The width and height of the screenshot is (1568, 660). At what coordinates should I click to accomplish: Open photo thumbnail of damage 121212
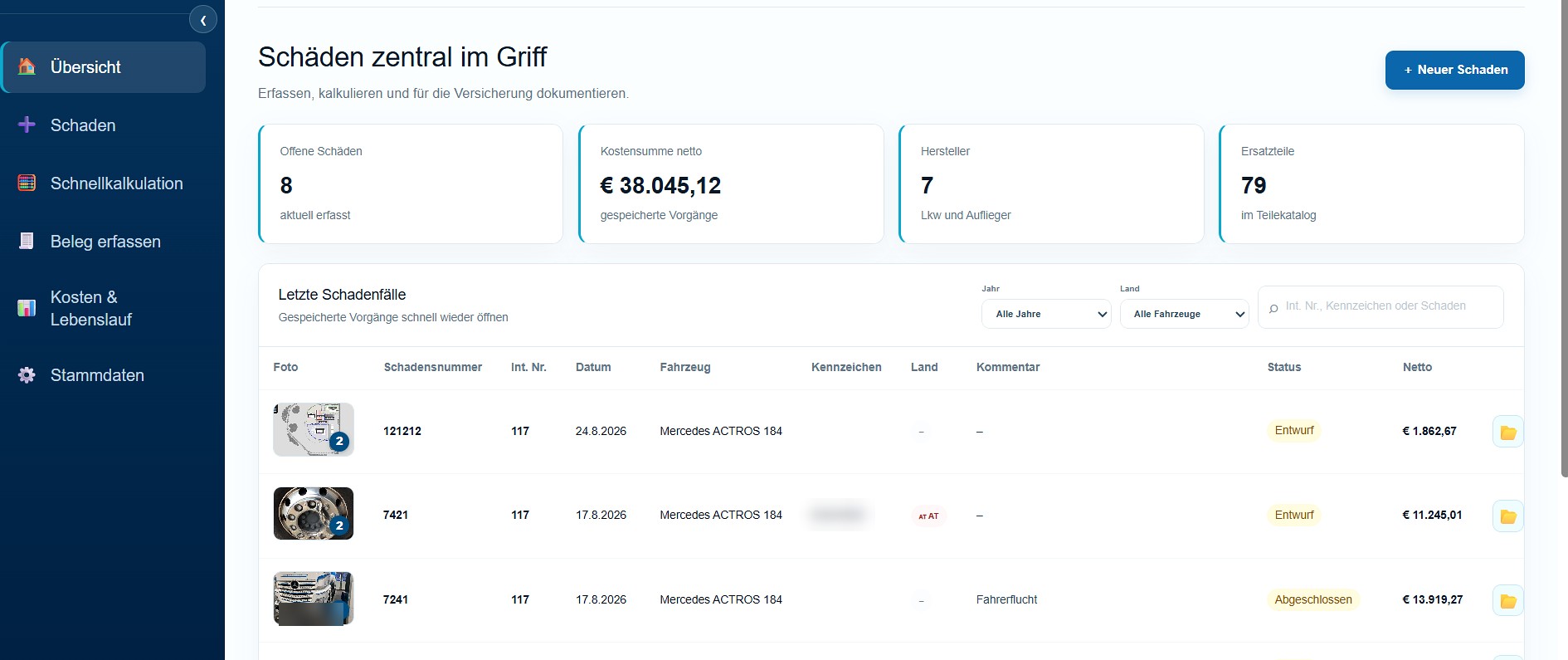[x=314, y=430]
